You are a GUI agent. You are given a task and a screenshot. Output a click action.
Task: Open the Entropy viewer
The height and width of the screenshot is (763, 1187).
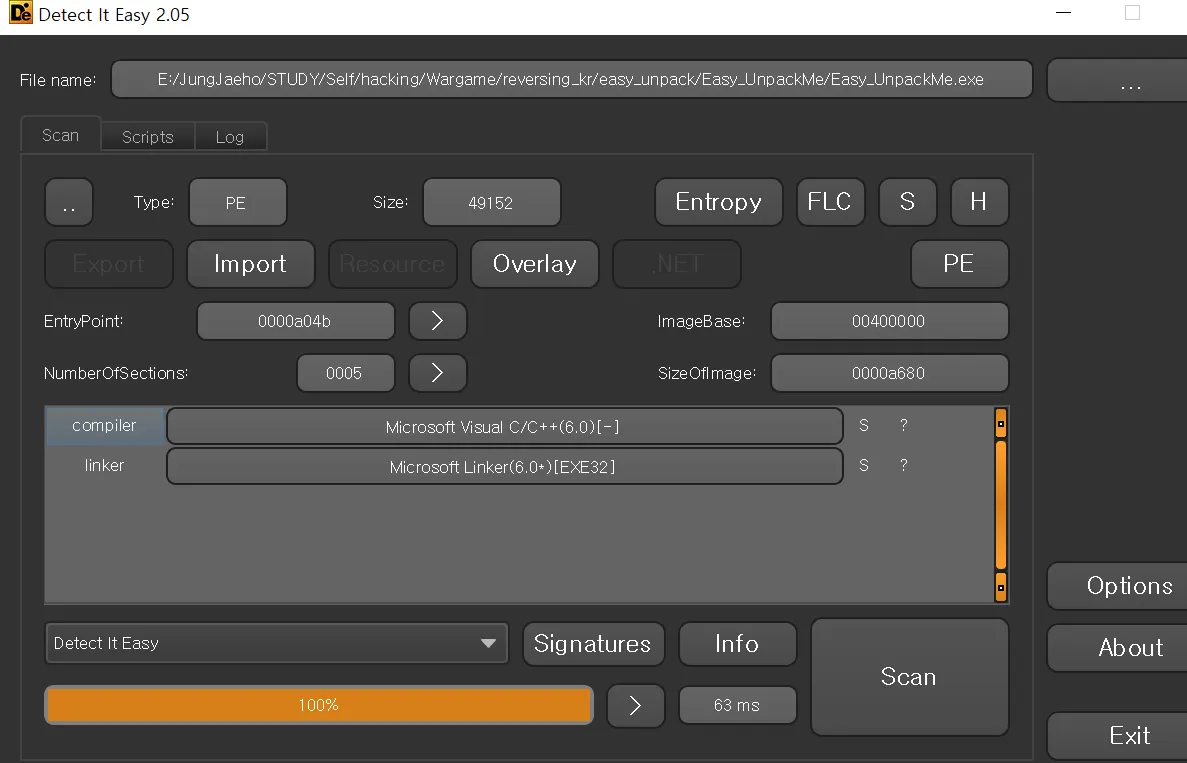tap(718, 202)
